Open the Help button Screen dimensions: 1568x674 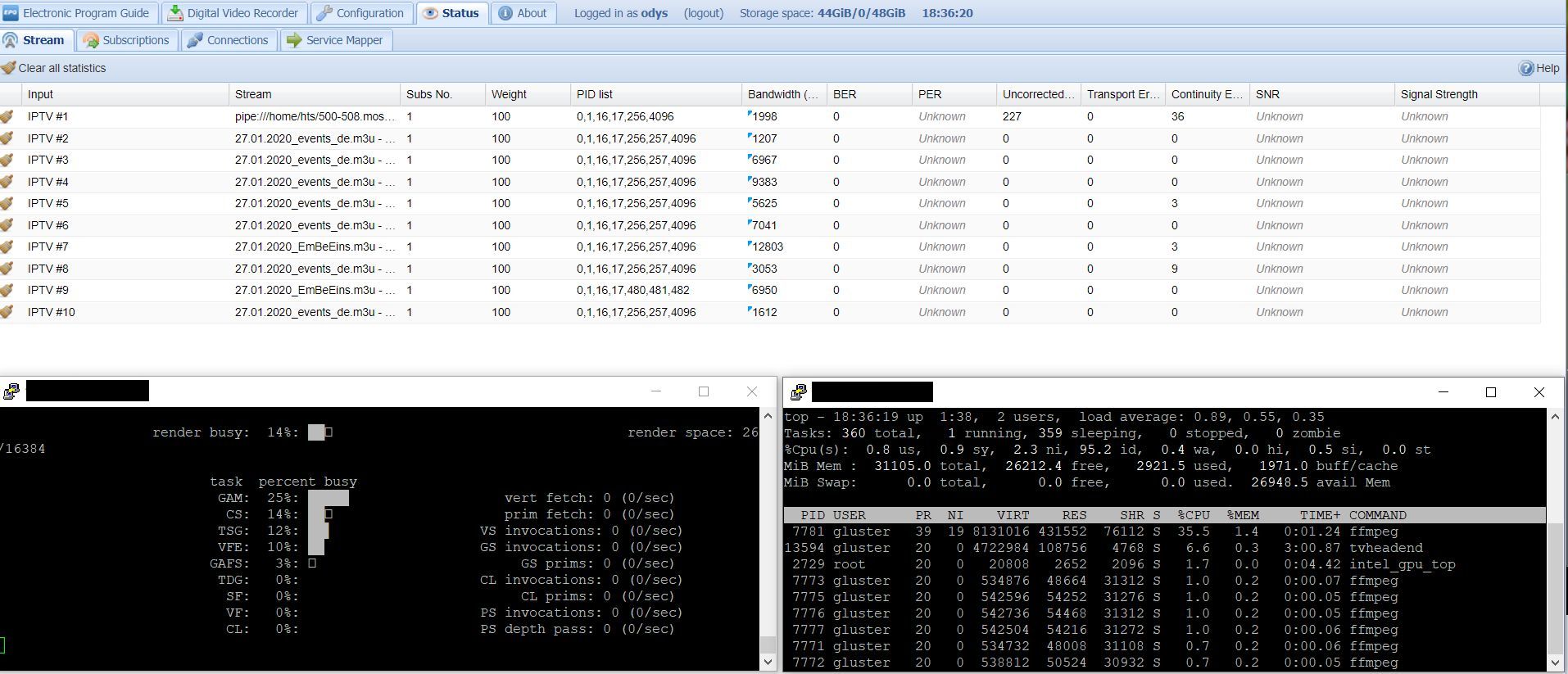click(x=1539, y=68)
